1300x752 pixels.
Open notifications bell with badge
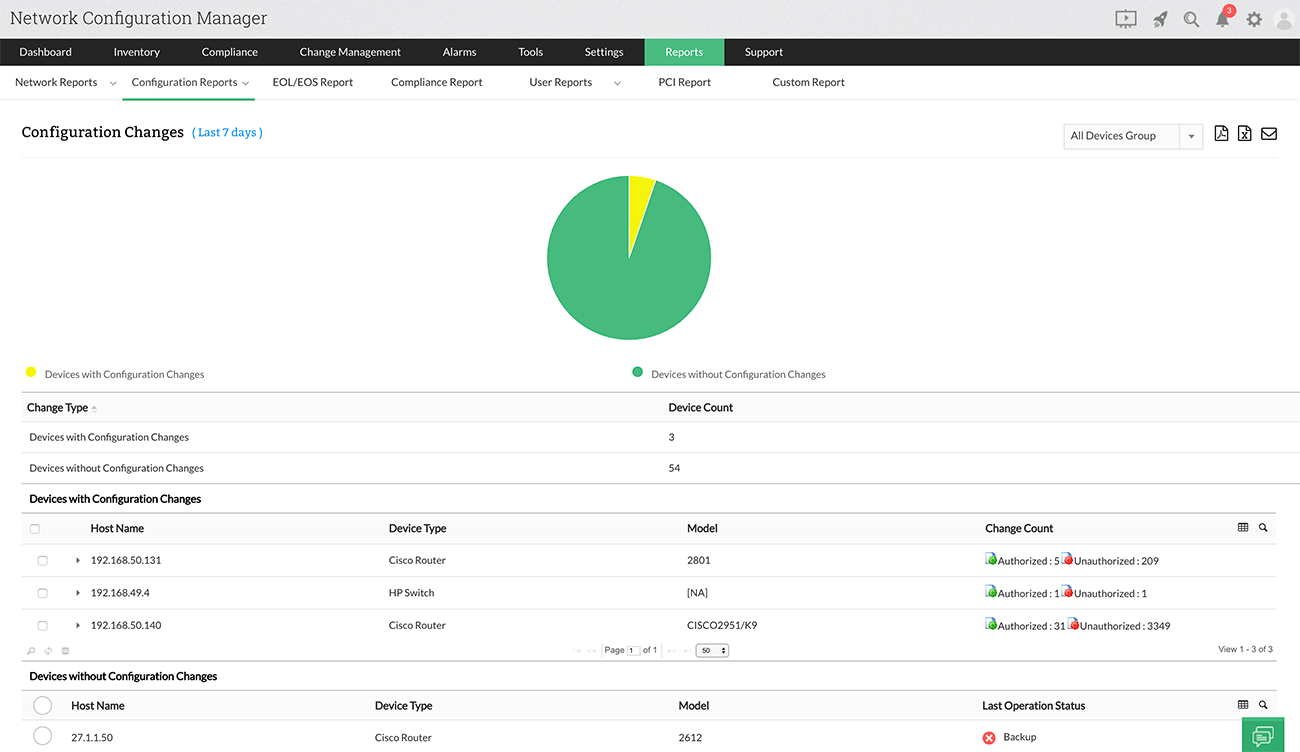tap(1222, 18)
